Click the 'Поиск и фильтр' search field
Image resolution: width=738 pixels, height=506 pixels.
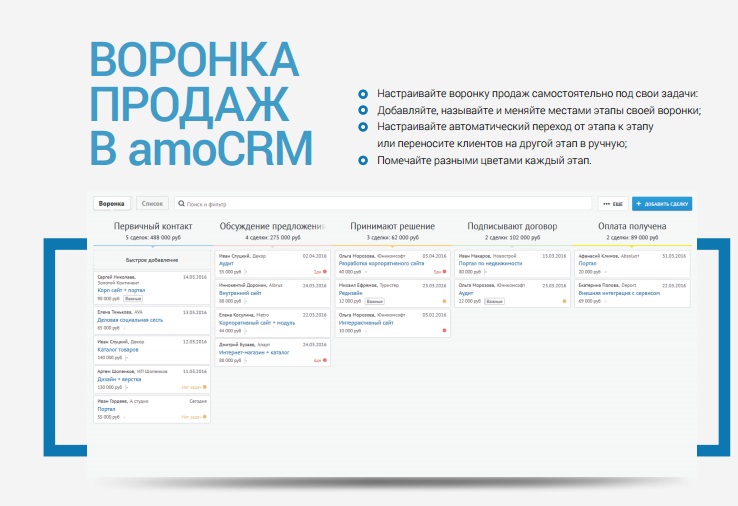point(383,204)
